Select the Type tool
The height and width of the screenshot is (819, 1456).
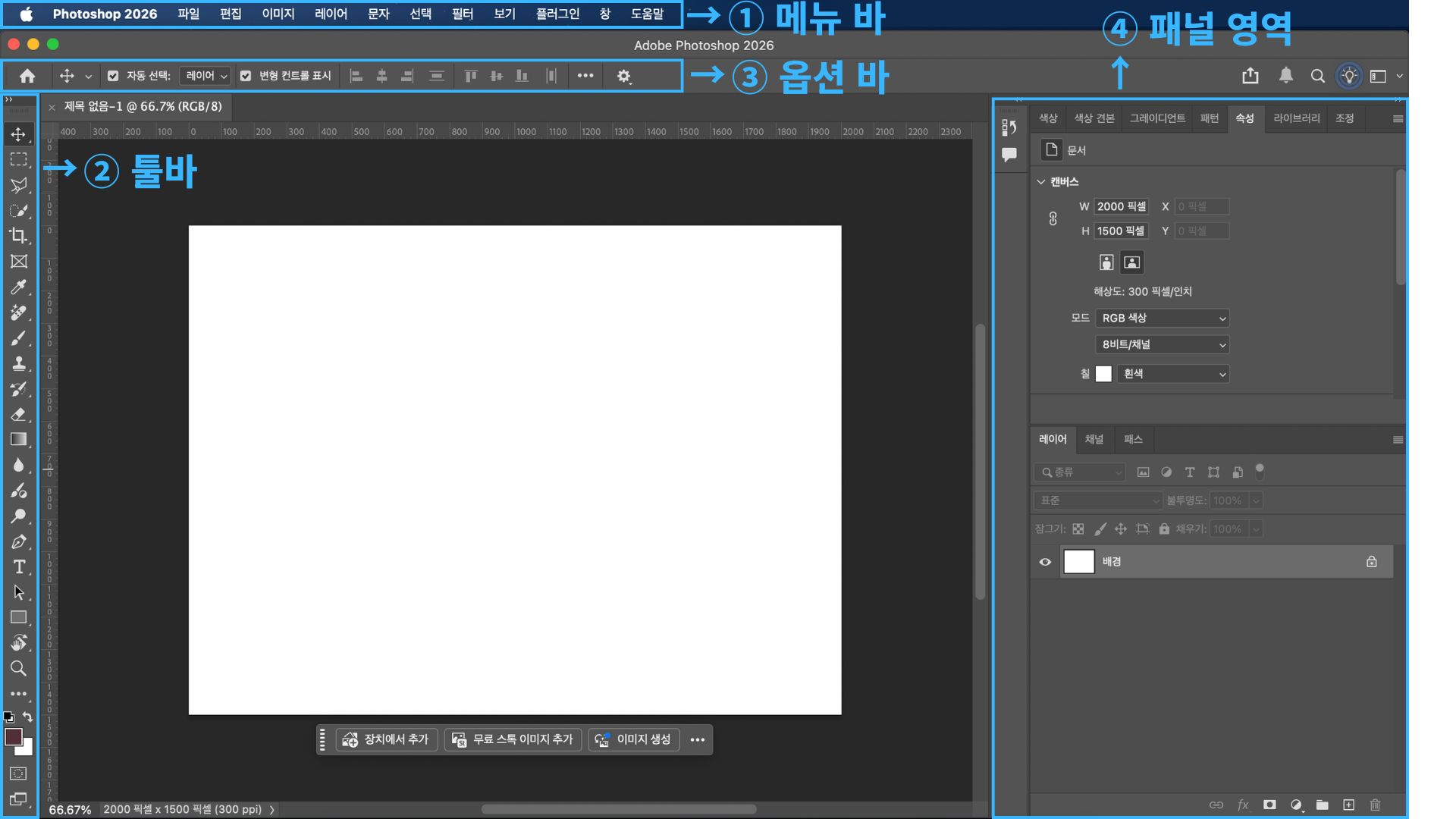[x=18, y=567]
